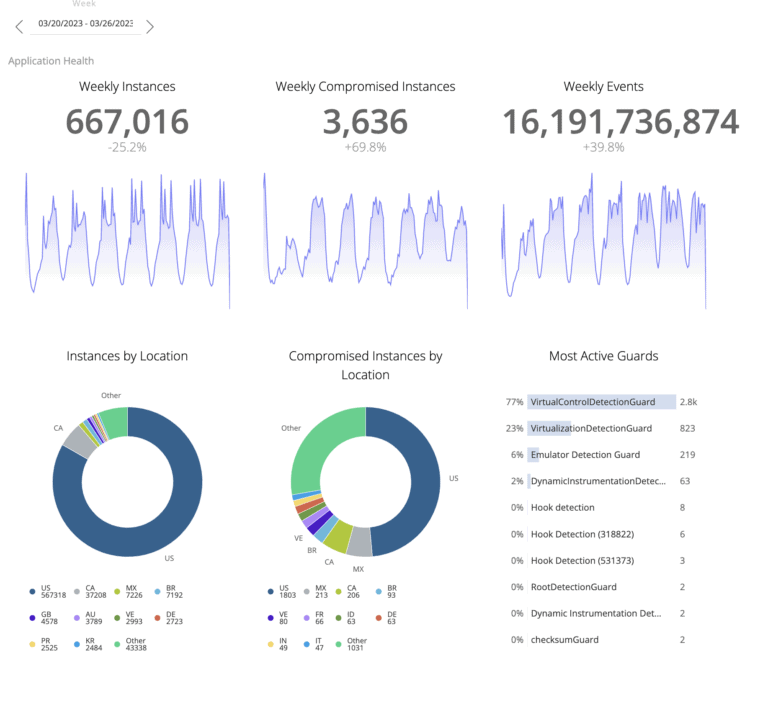The height and width of the screenshot is (704, 768).
Task: Select the VirtualControlDetectionGuard row
Action: point(601,402)
